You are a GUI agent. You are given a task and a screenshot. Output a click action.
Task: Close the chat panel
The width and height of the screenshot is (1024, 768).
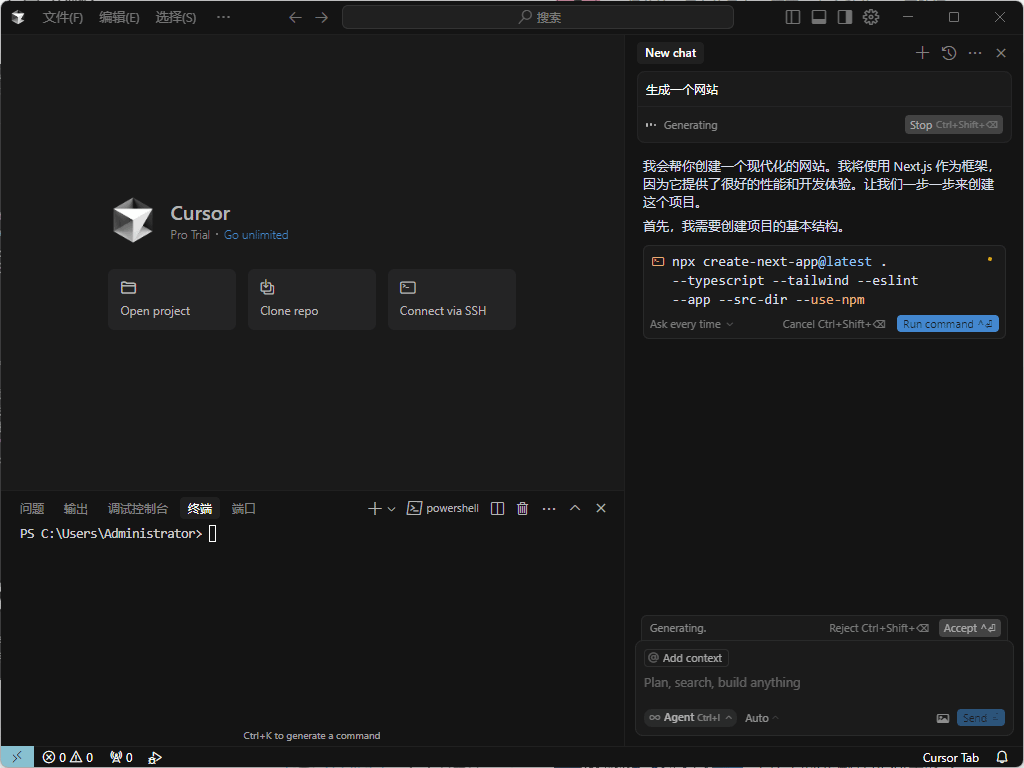pyautogui.click(x=1001, y=53)
